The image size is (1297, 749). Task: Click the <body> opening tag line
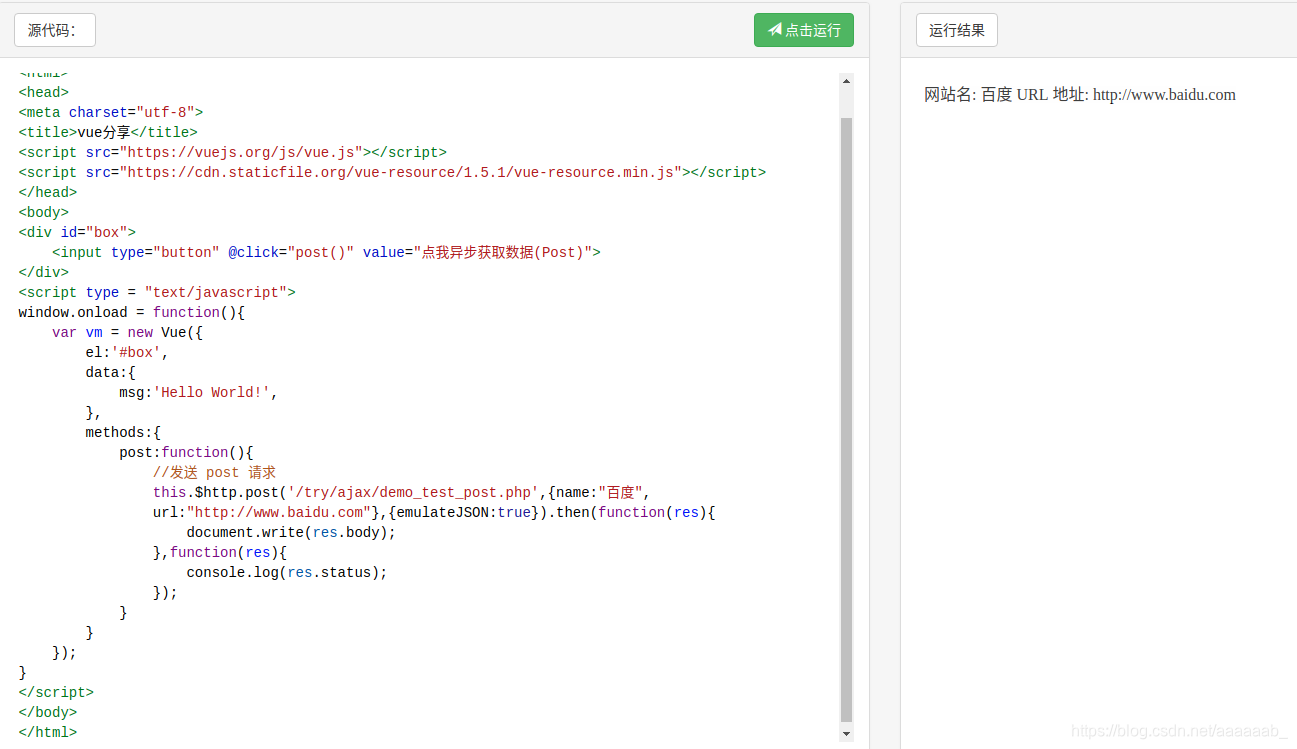click(43, 212)
